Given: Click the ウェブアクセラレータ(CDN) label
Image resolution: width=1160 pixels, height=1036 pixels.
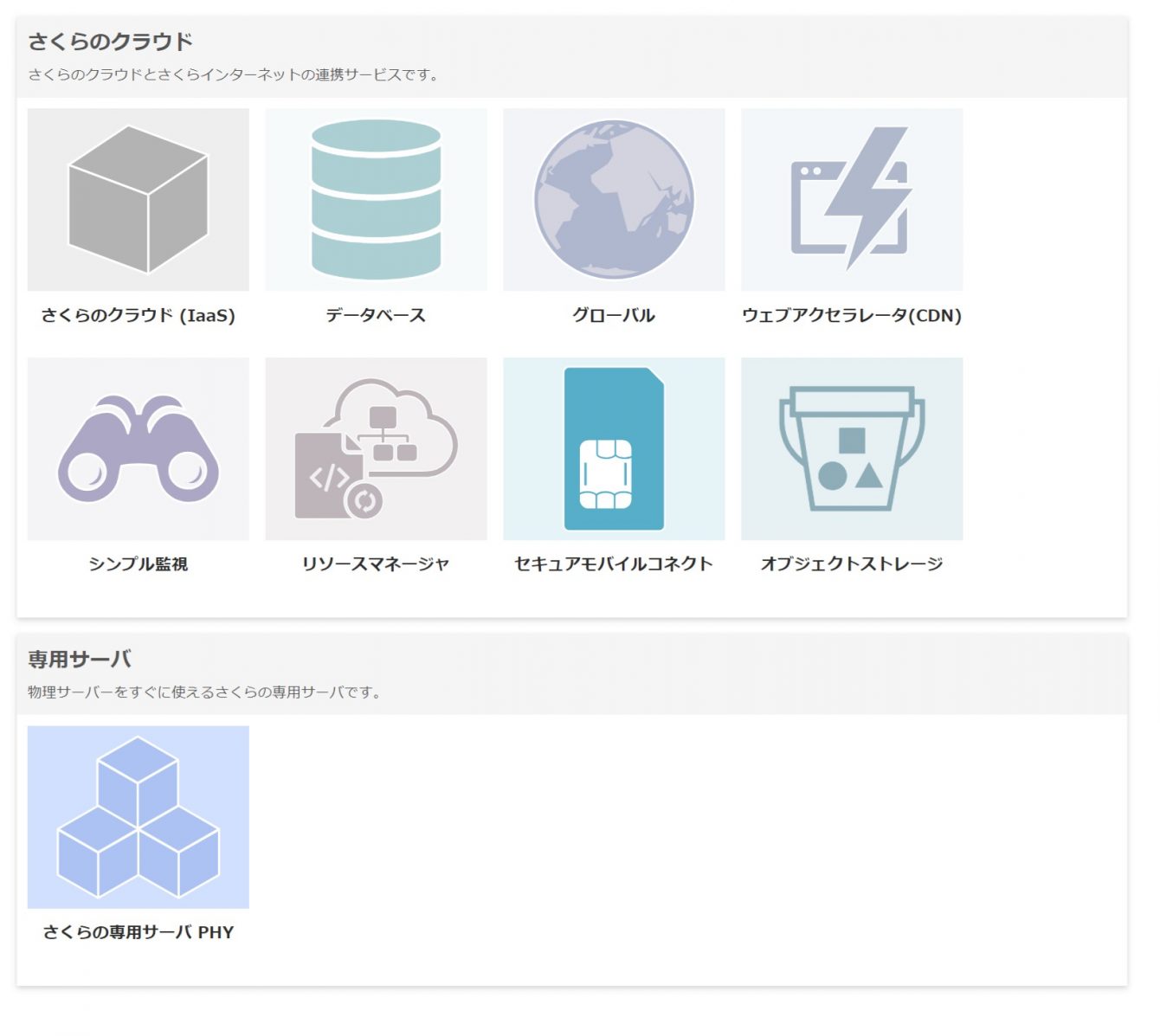Looking at the screenshot, I should coord(852,316).
